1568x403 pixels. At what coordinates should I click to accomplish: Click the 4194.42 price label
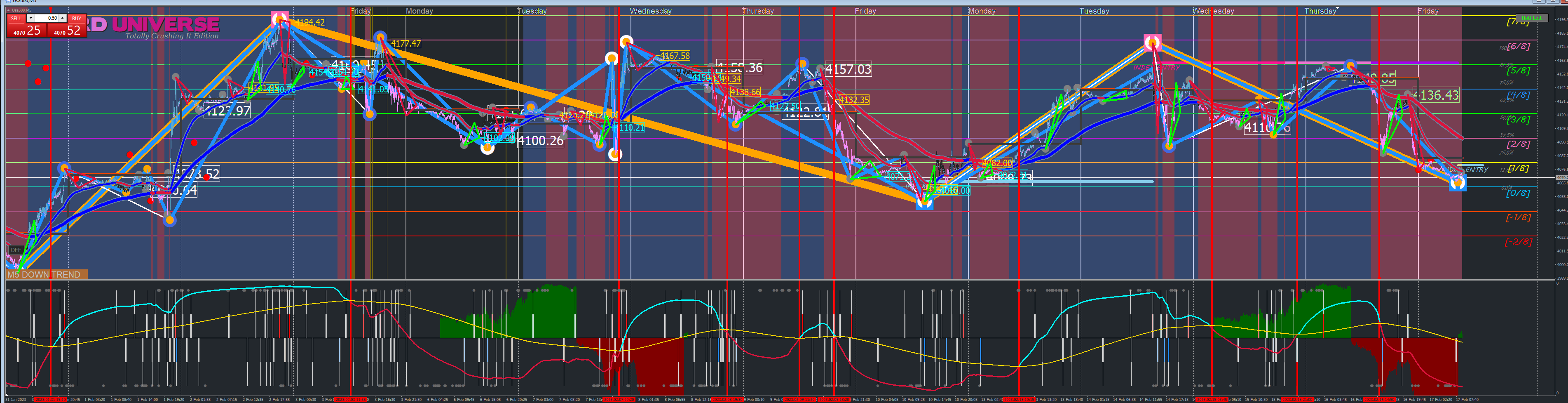(x=309, y=23)
